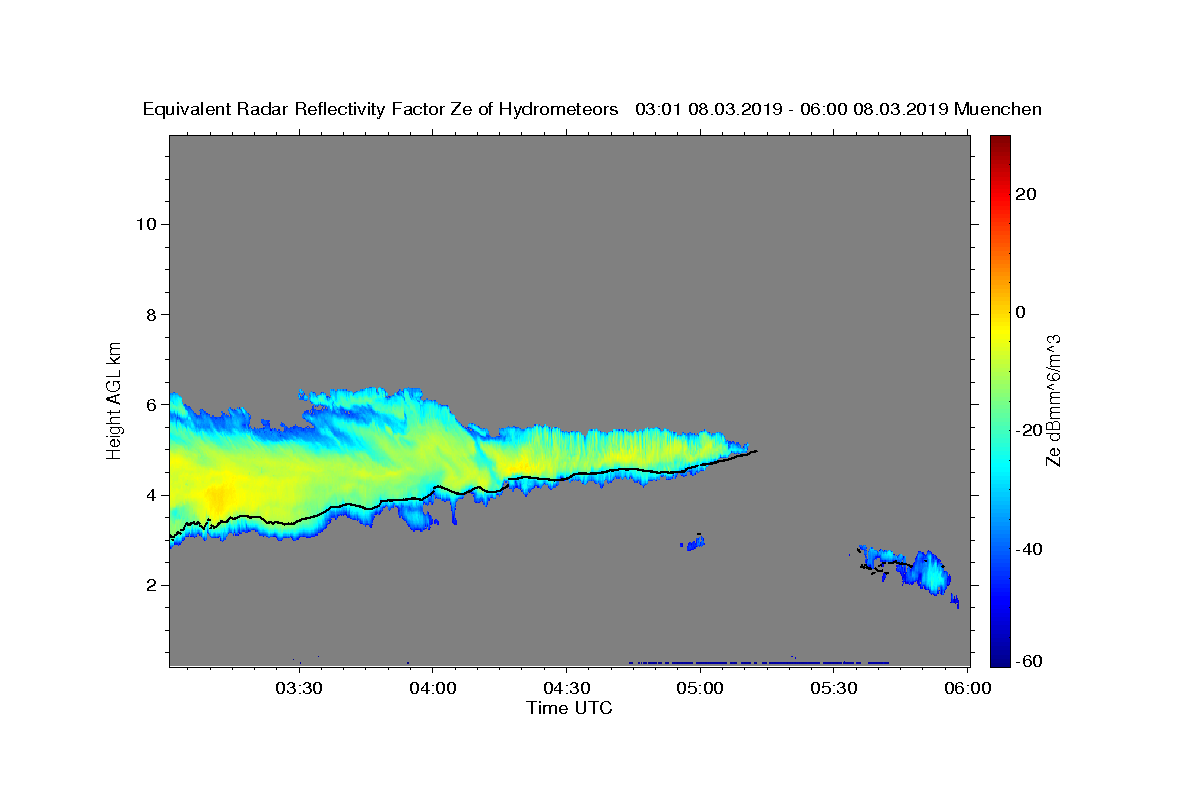Click the dark red top of the colorbar
This screenshot has height=800, width=1200.
pyautogui.click(x=999, y=143)
